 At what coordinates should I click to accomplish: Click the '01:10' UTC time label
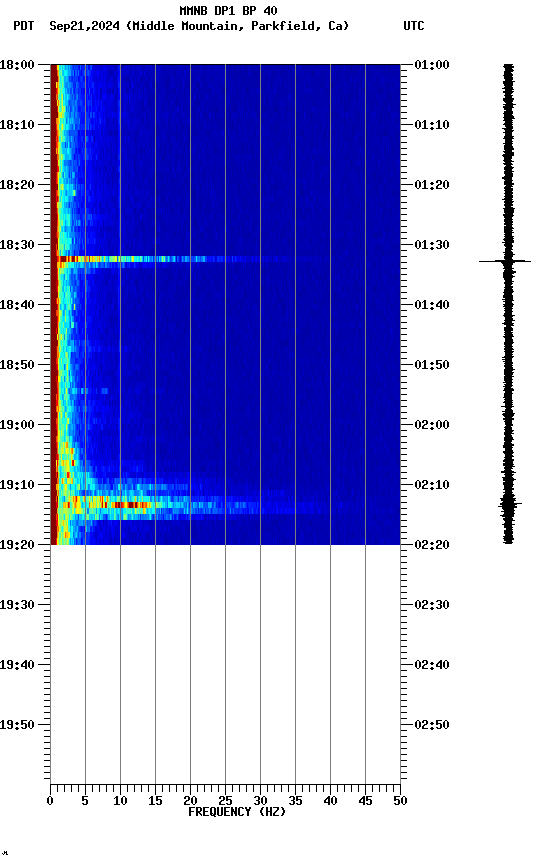pyautogui.click(x=432, y=125)
